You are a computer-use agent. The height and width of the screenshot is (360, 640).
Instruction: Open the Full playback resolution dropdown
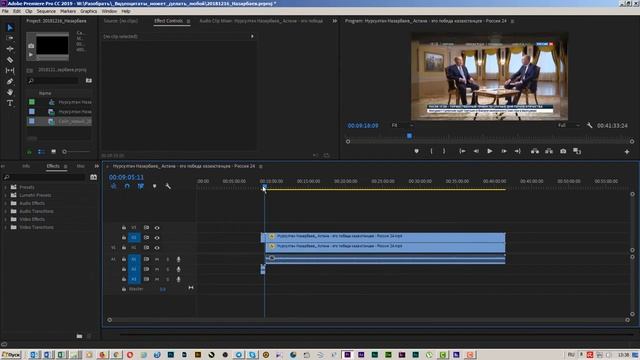tap(569, 126)
